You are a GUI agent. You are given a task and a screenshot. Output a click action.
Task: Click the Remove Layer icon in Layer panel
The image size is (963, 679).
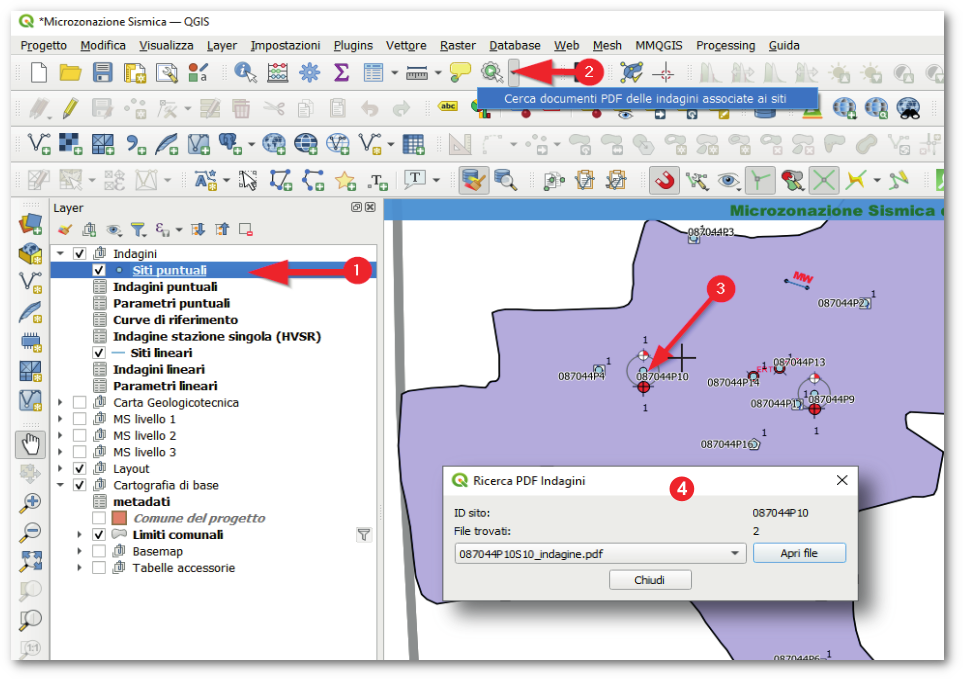(246, 230)
